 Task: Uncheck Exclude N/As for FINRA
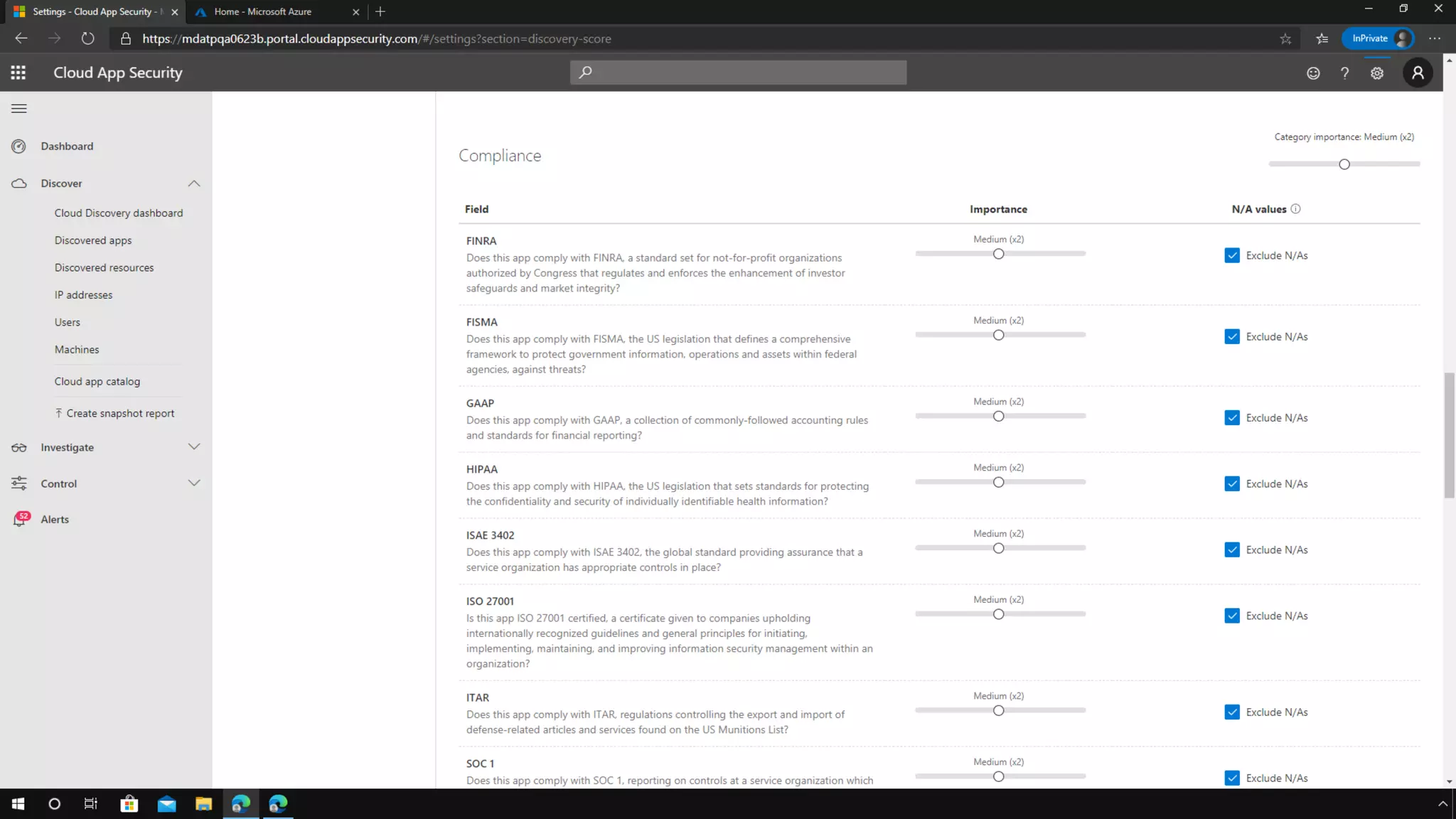1232,255
